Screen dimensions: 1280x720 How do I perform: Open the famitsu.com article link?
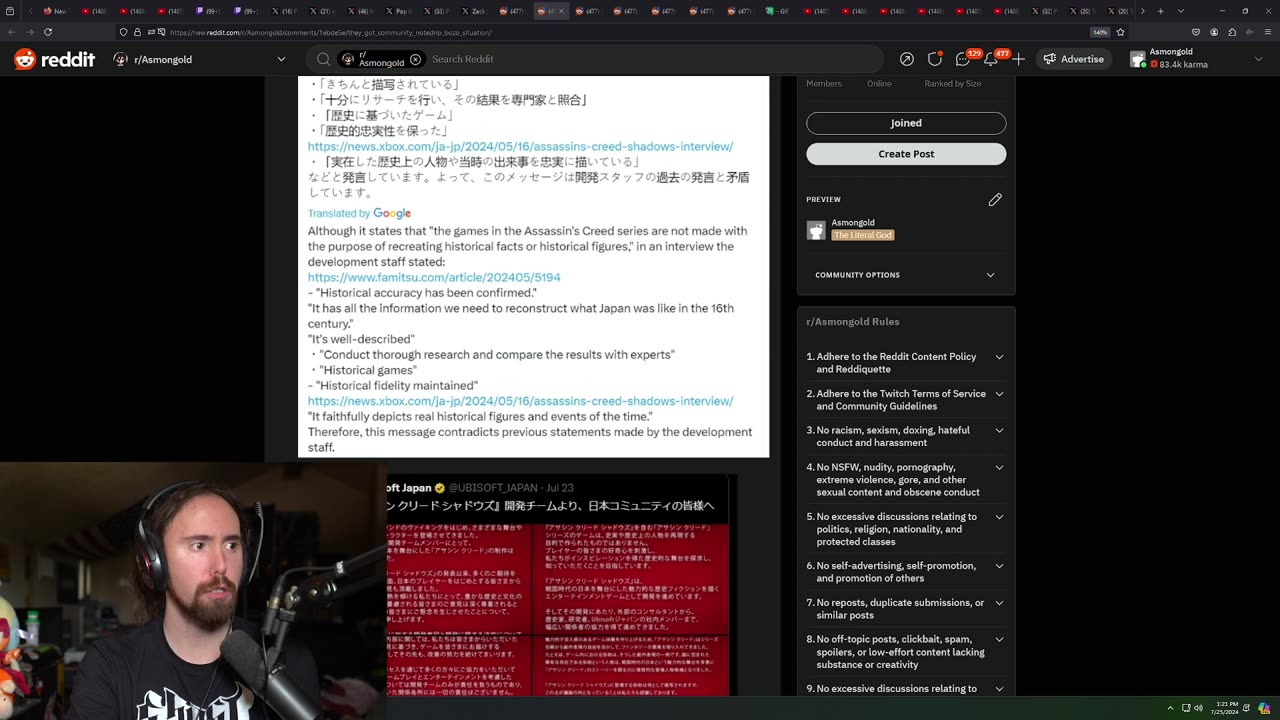click(434, 277)
